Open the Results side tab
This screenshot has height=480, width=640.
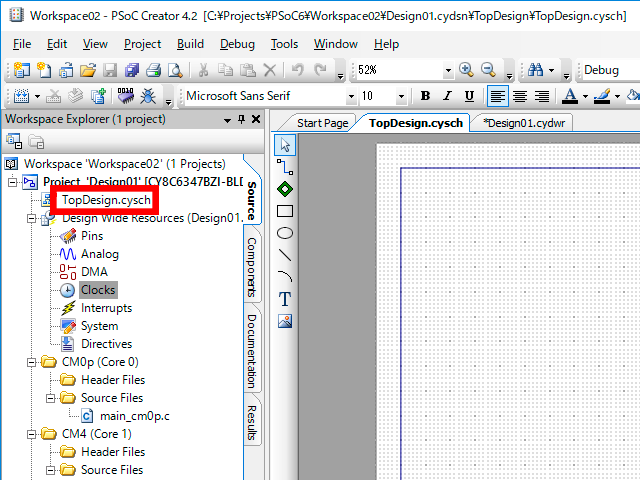(252, 422)
